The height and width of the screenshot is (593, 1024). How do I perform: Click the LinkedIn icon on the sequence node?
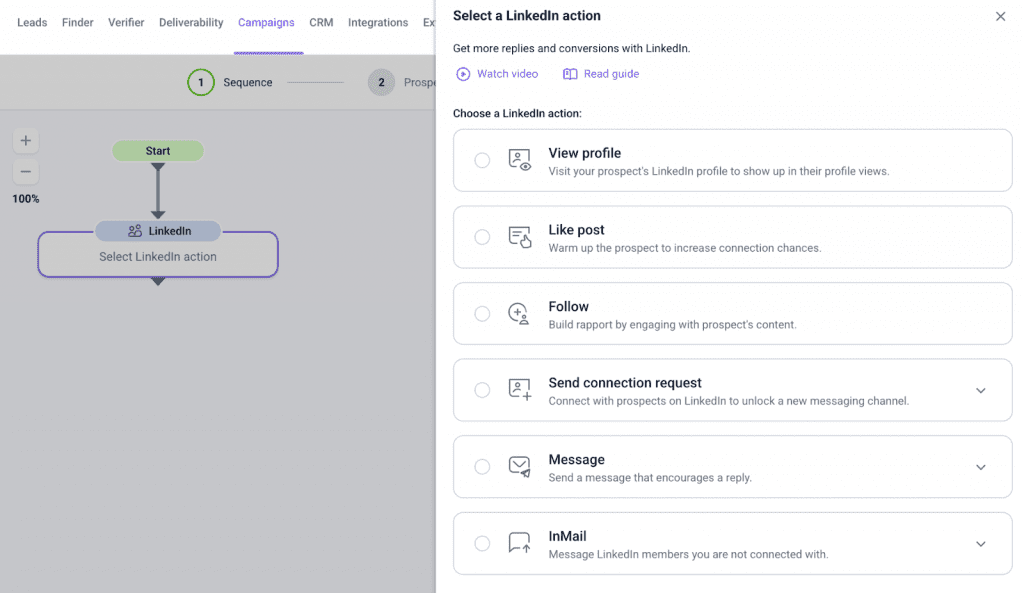(x=136, y=230)
